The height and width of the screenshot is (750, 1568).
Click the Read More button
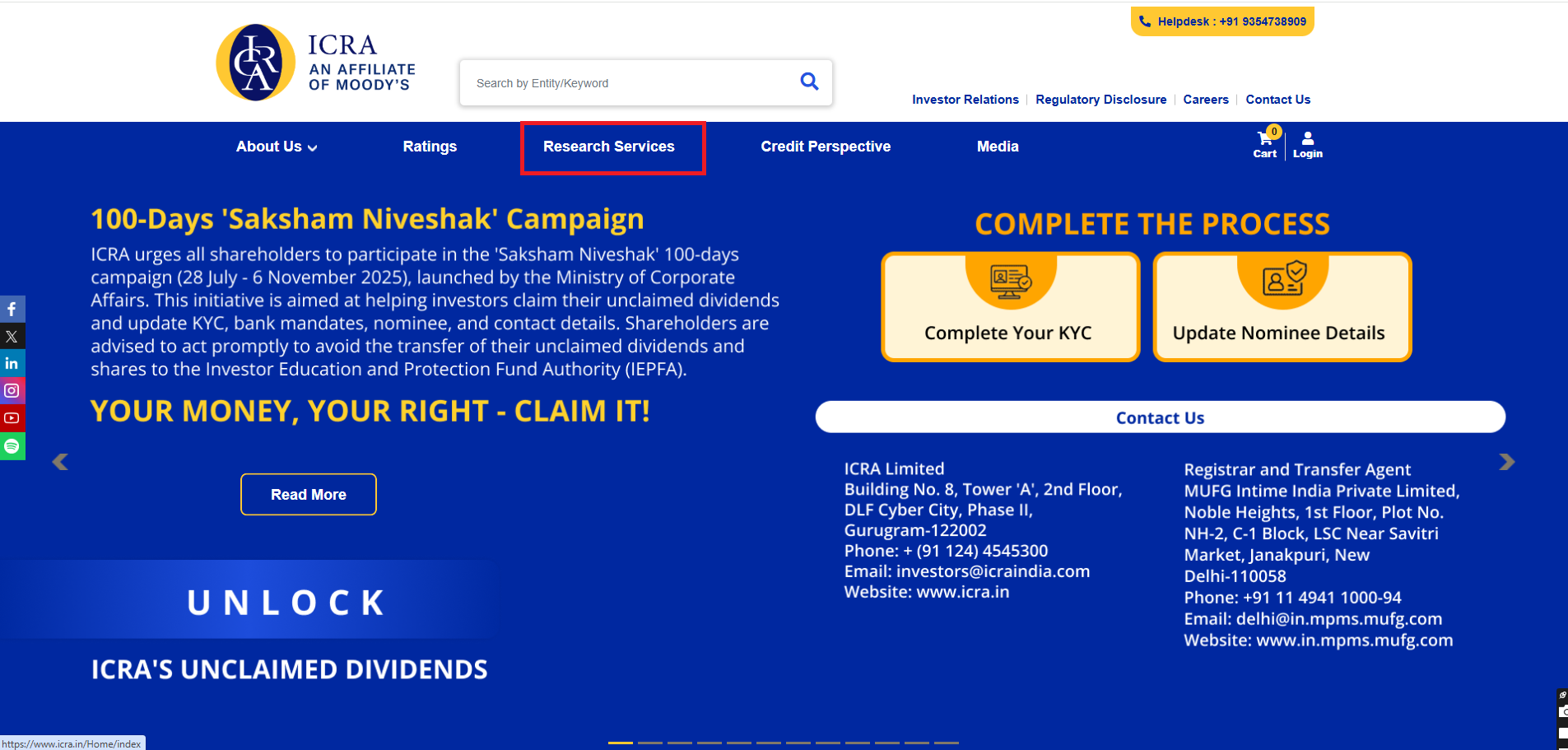[309, 495]
